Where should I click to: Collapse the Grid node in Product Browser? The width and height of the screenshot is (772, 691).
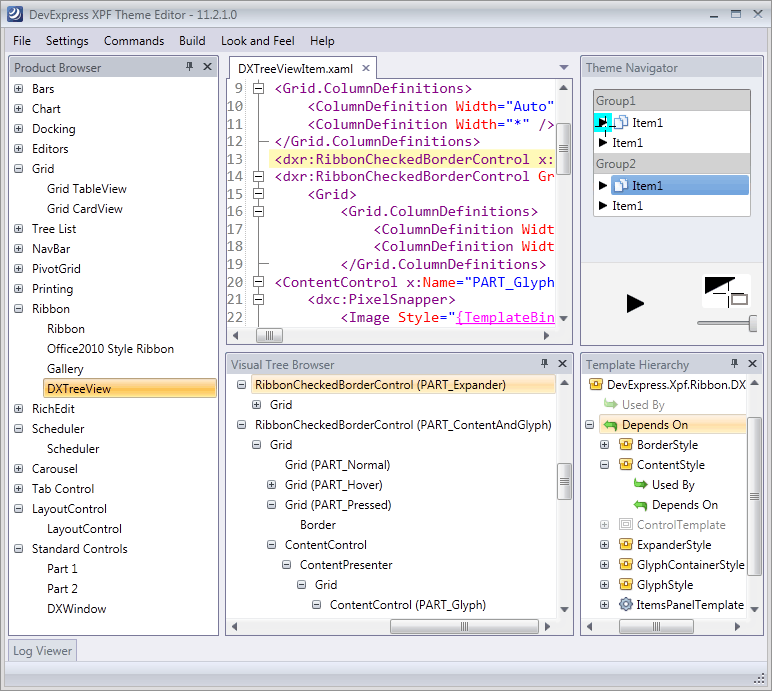point(19,168)
